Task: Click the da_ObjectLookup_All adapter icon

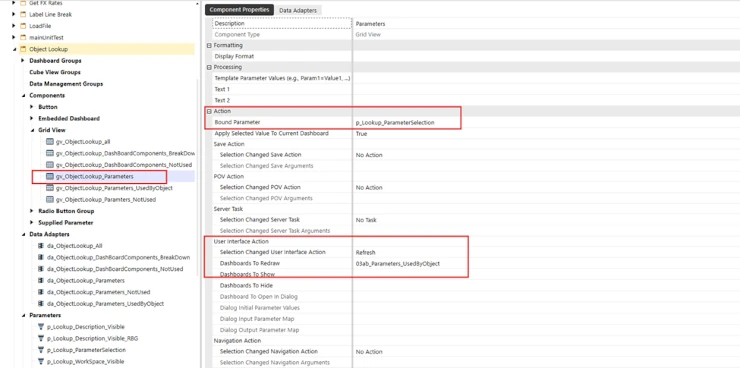Action: [x=41, y=246]
